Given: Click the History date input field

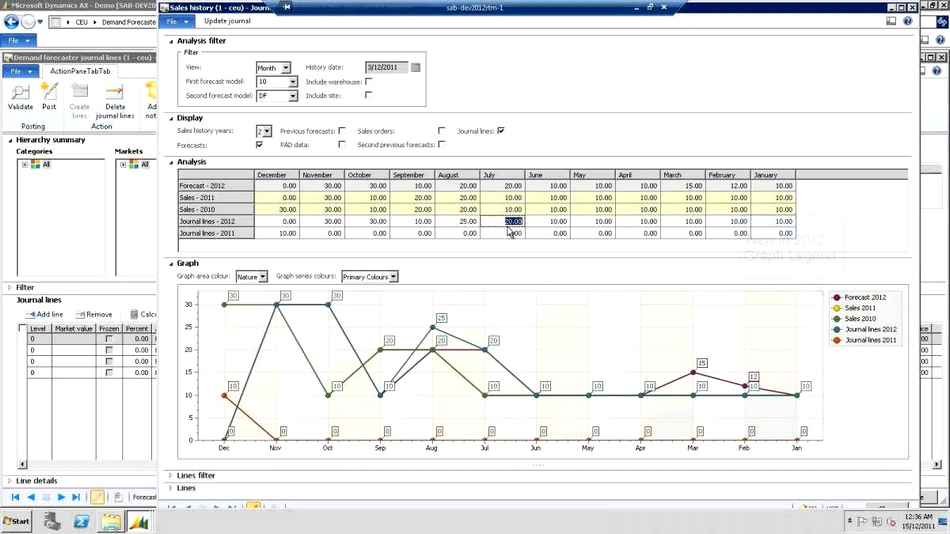Looking at the screenshot, I should click(387, 67).
